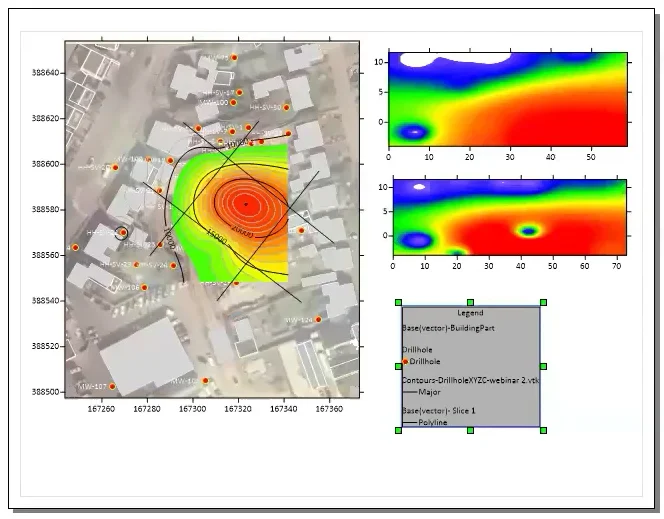Click the topmost drillhole marker on the map
Image resolution: width=664 pixels, height=519 pixels.
point(234,57)
